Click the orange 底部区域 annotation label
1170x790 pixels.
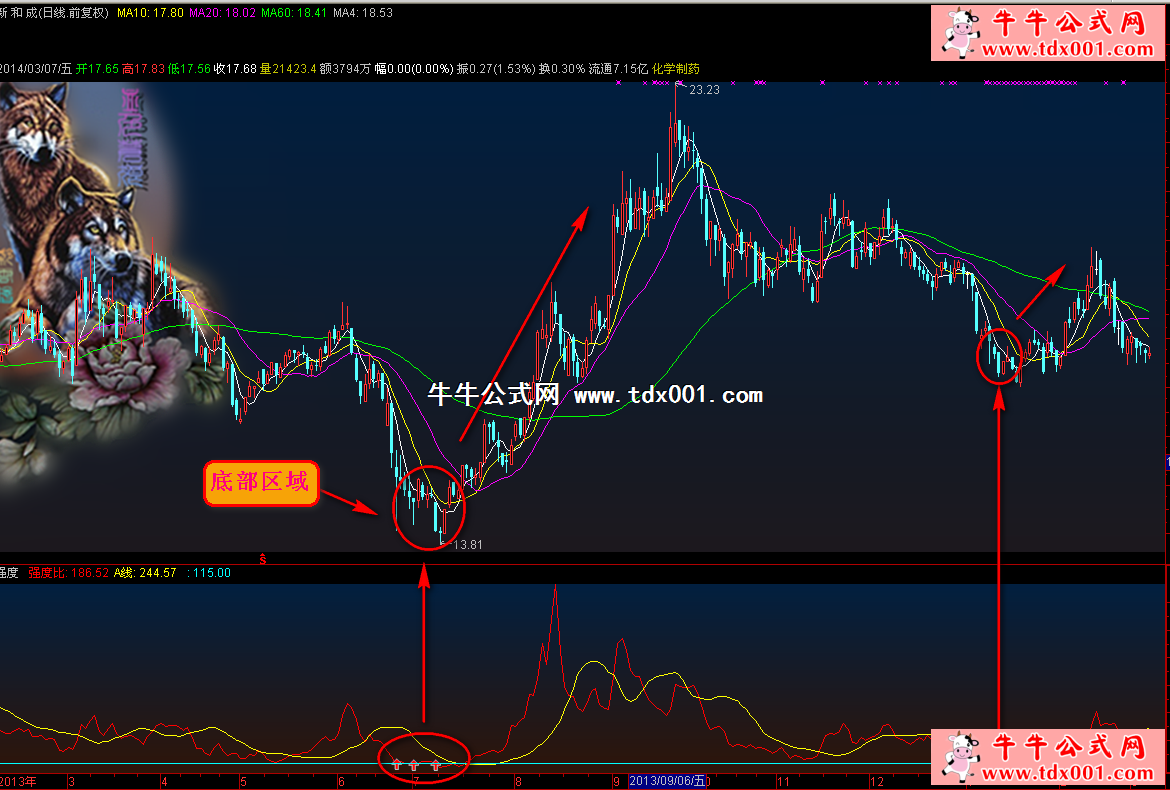[x=262, y=484]
